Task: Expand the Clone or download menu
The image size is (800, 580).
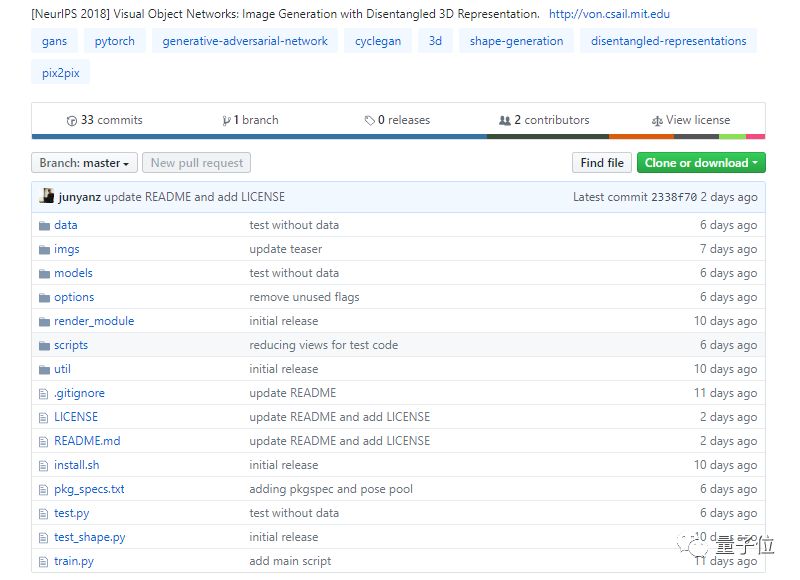Action: click(x=701, y=163)
